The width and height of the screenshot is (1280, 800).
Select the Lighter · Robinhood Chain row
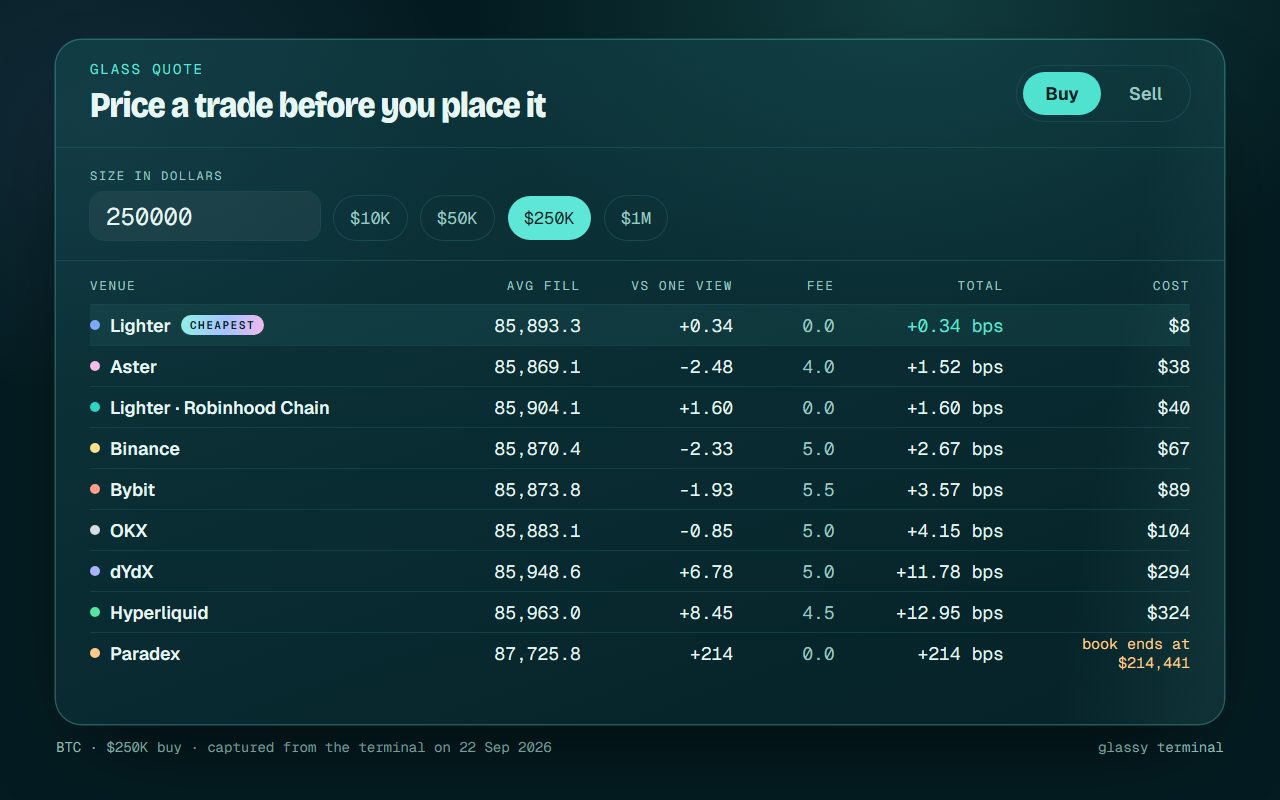point(640,408)
